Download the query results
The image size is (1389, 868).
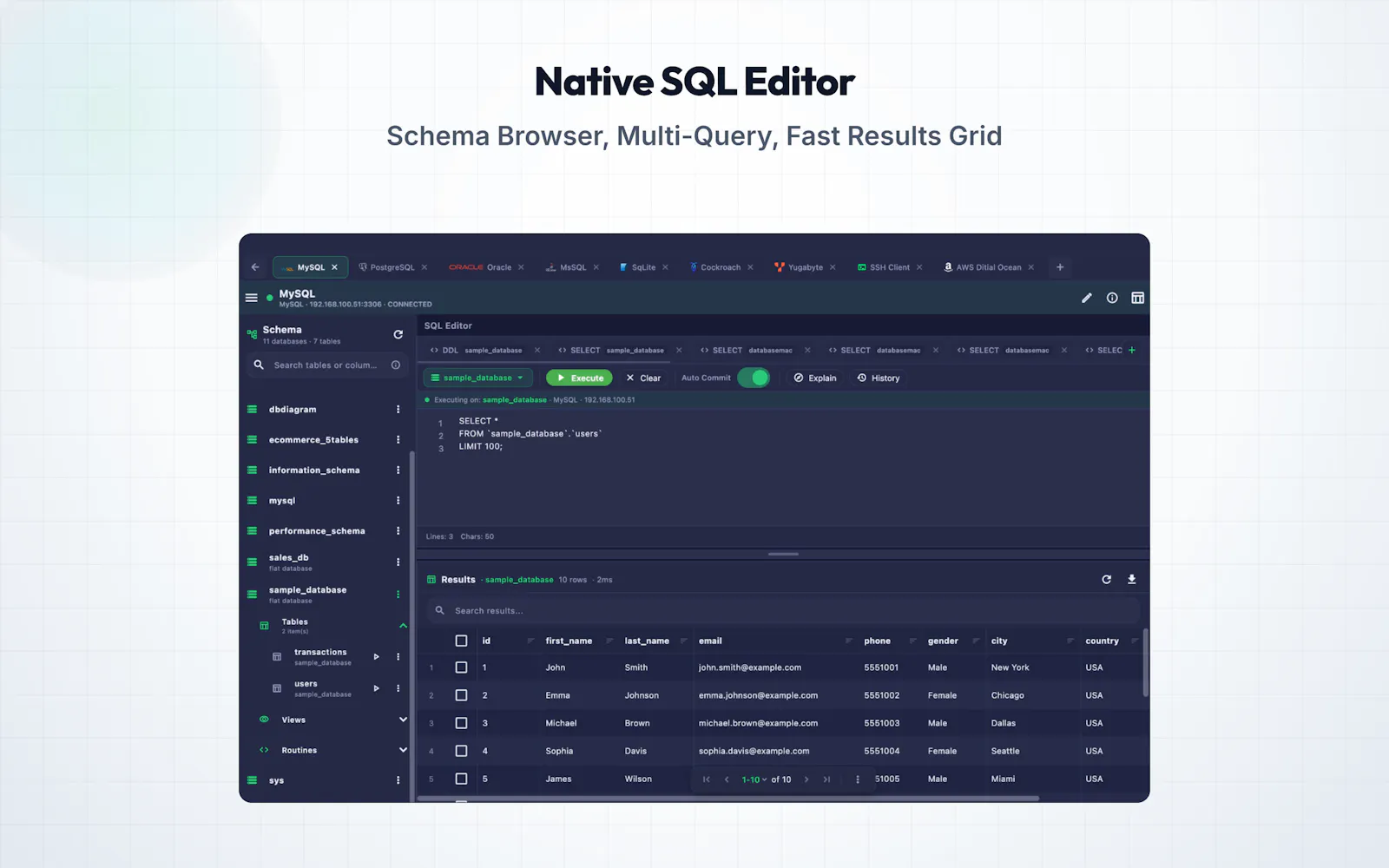[1131, 579]
